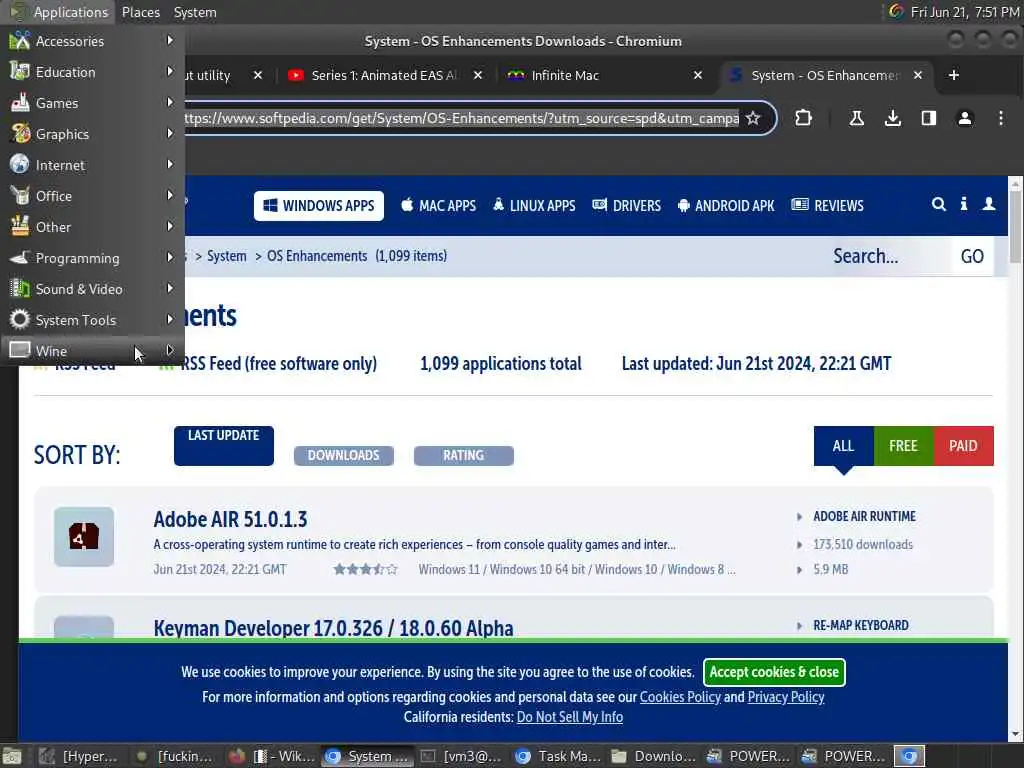This screenshot has width=1024, height=768.
Task: Go to ANDROID APK section
Action: (x=726, y=206)
